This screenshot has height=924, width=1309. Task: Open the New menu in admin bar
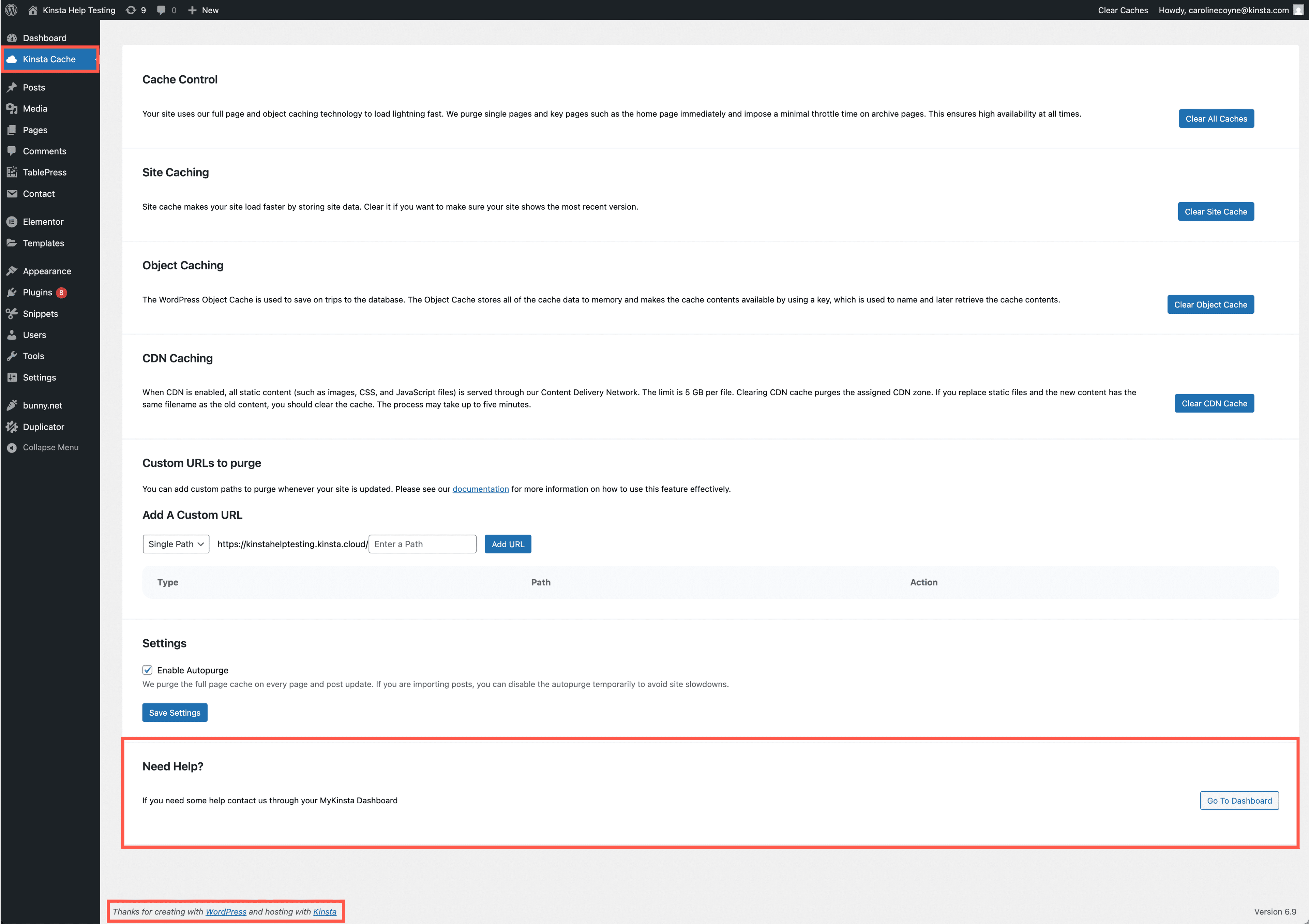click(x=204, y=10)
